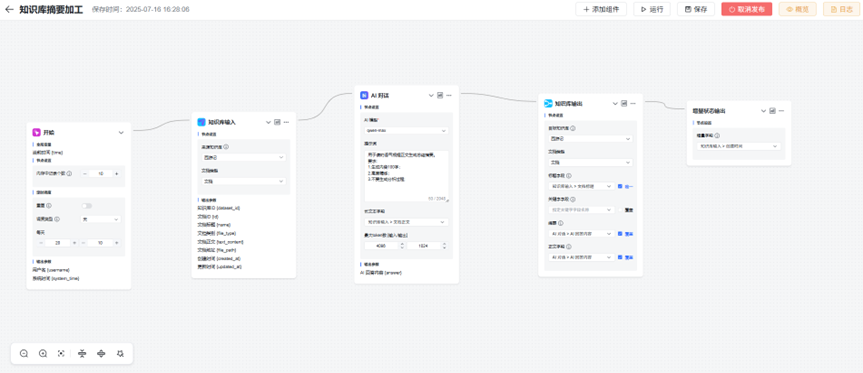This screenshot has width=863, height=373.
Task: Click the 添加组件 button
Action: click(x=601, y=9)
